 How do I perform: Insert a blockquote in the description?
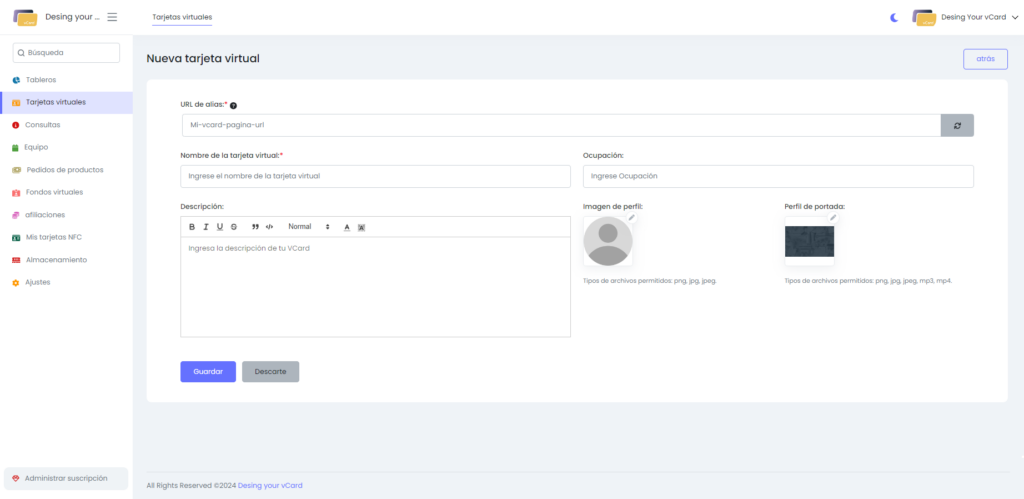256,227
